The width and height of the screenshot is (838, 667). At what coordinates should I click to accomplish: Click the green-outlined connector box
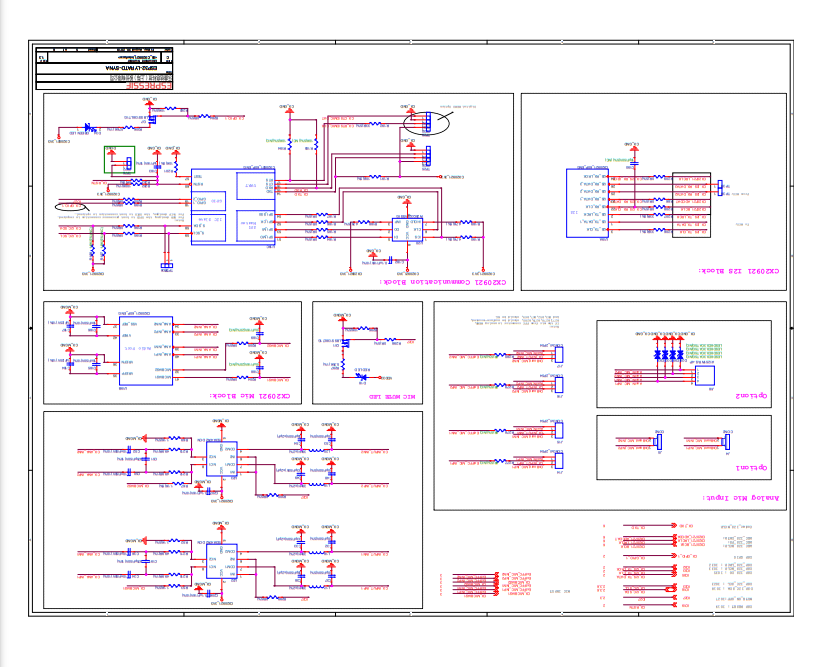point(119,160)
